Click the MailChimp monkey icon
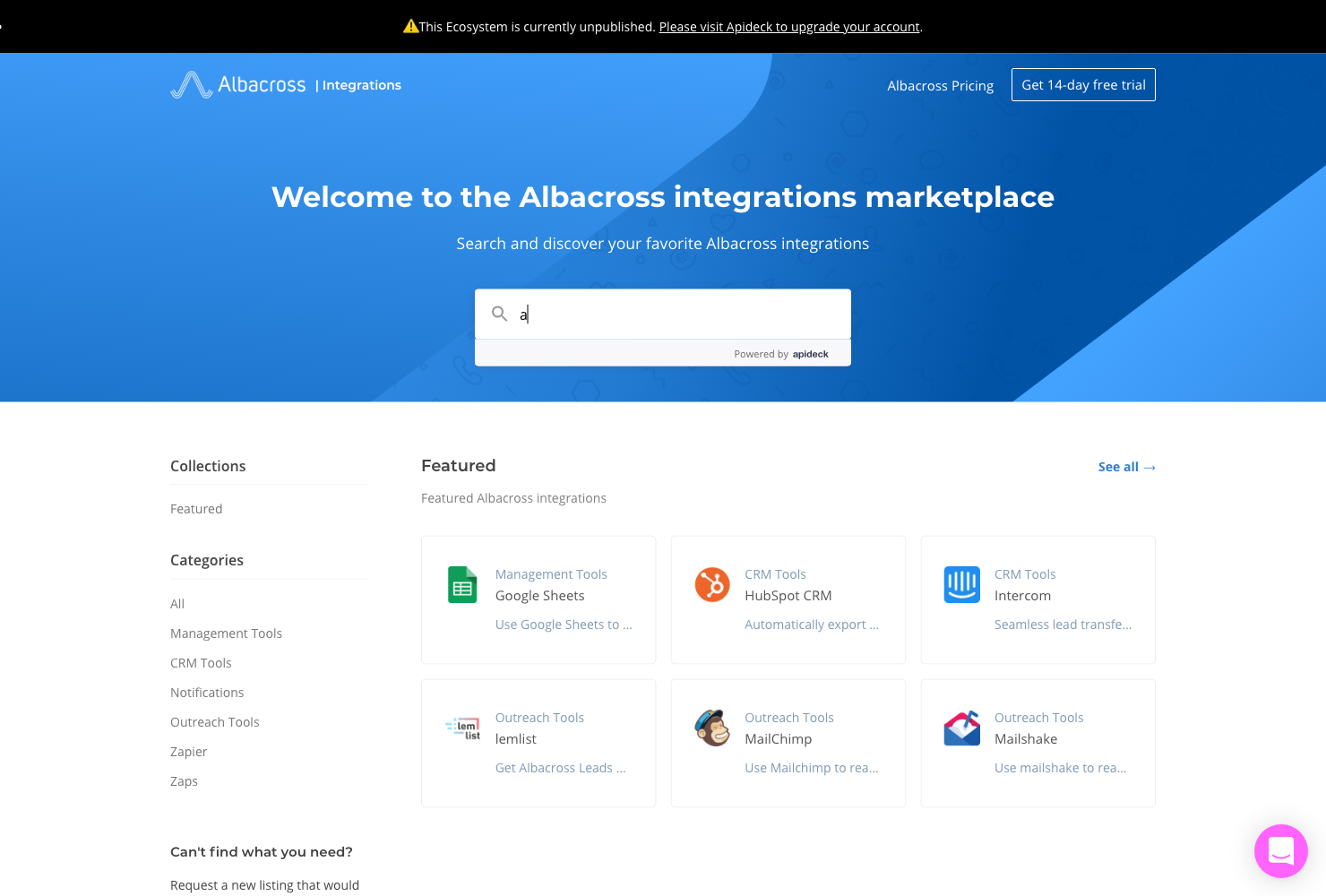 (x=712, y=728)
